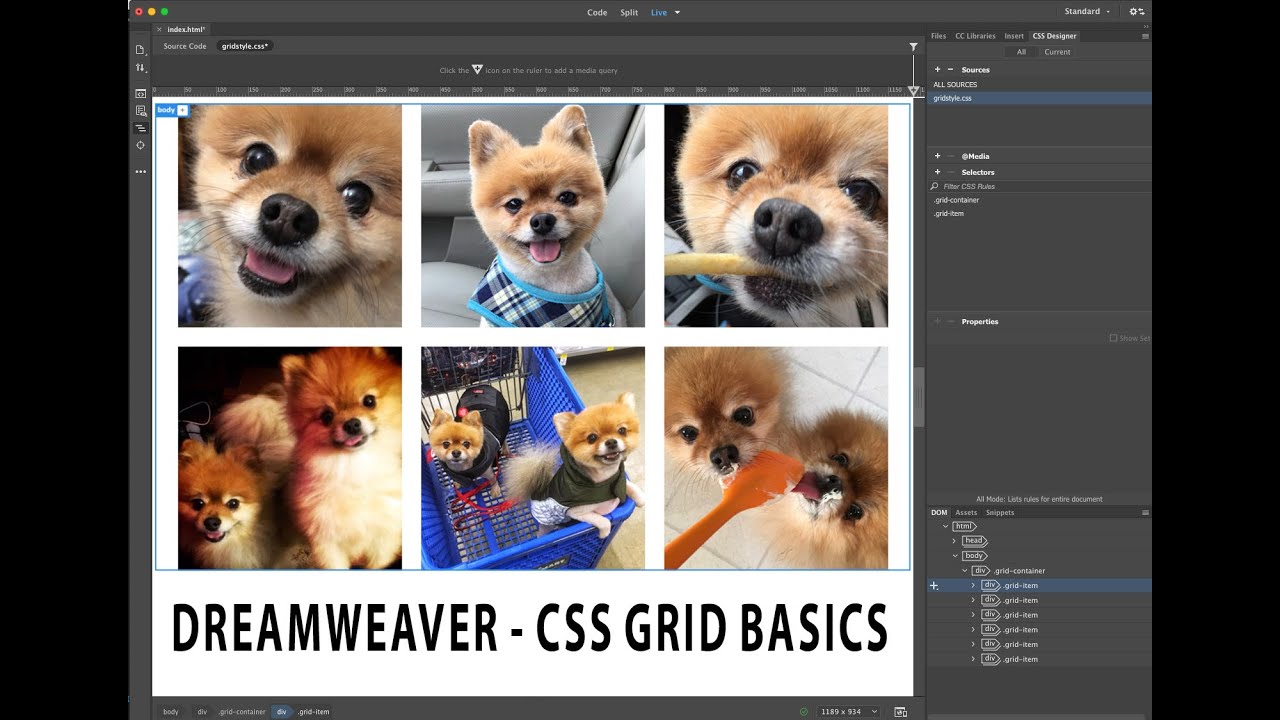This screenshot has width=1280, height=720.
Task: Enable the Show Set checkbox
Action: [1113, 338]
